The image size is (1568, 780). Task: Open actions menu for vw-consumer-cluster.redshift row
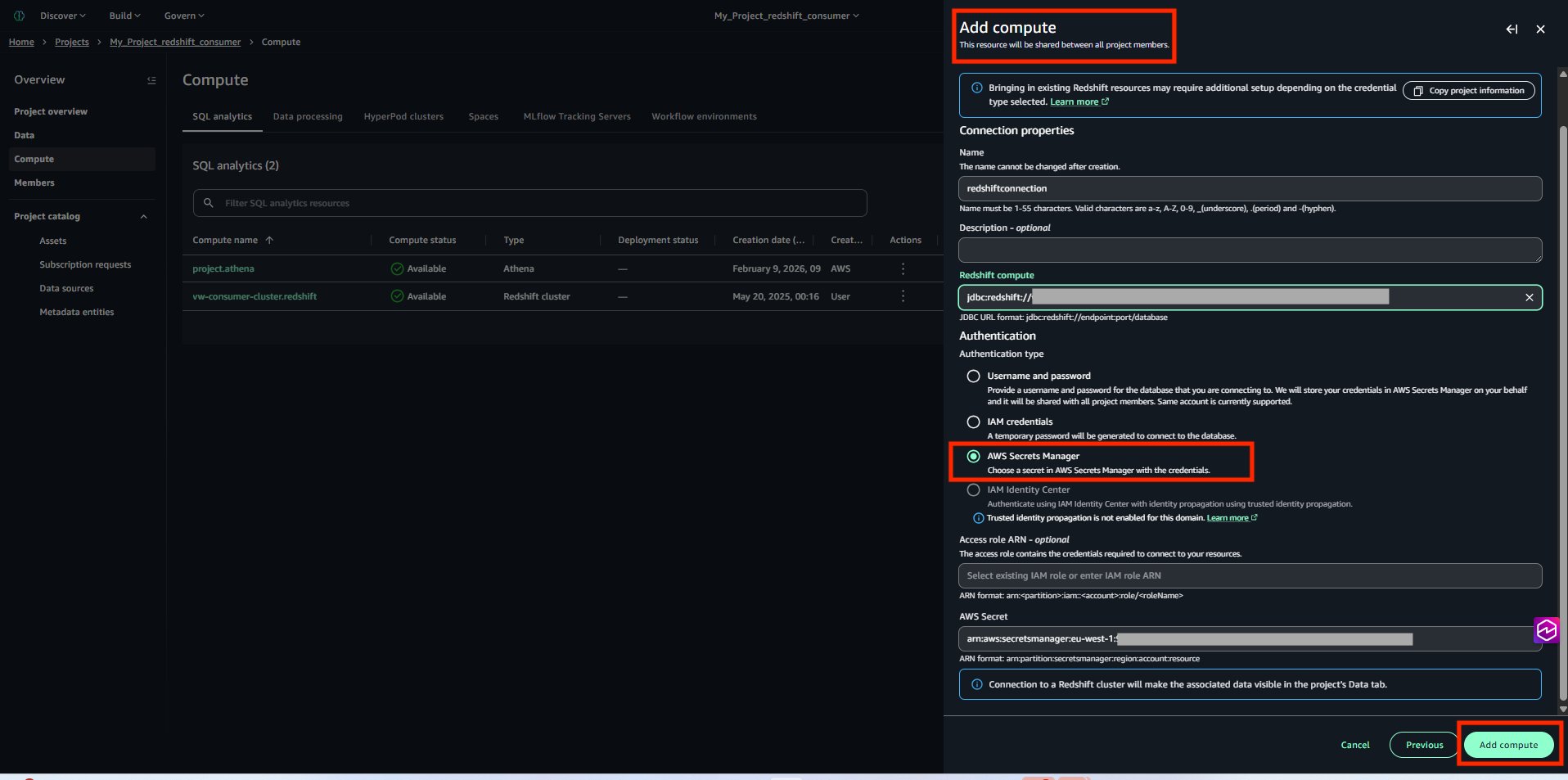[x=903, y=296]
